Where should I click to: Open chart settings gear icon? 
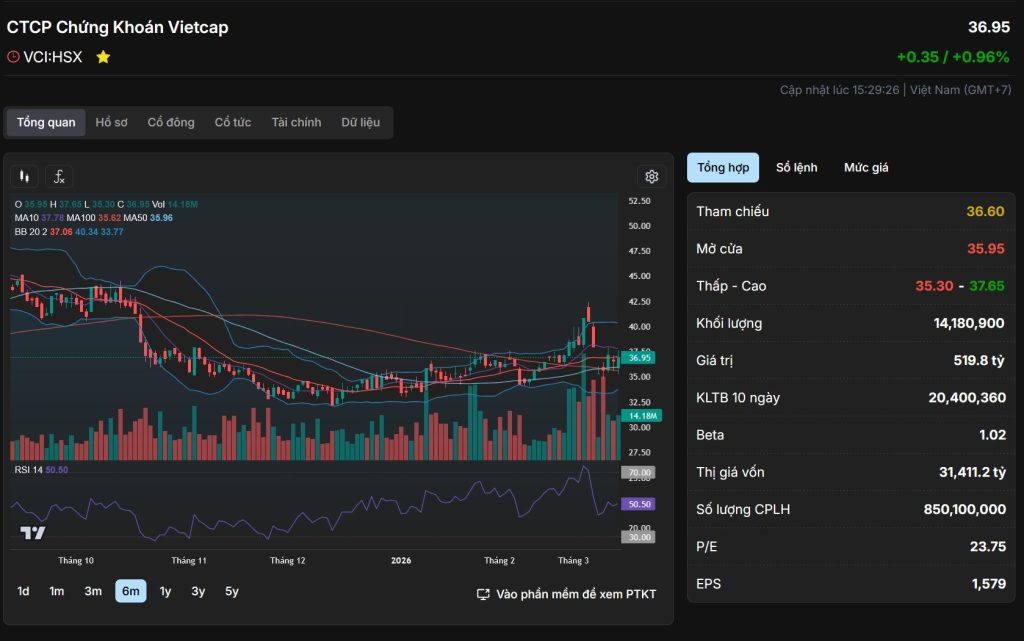[x=651, y=177]
